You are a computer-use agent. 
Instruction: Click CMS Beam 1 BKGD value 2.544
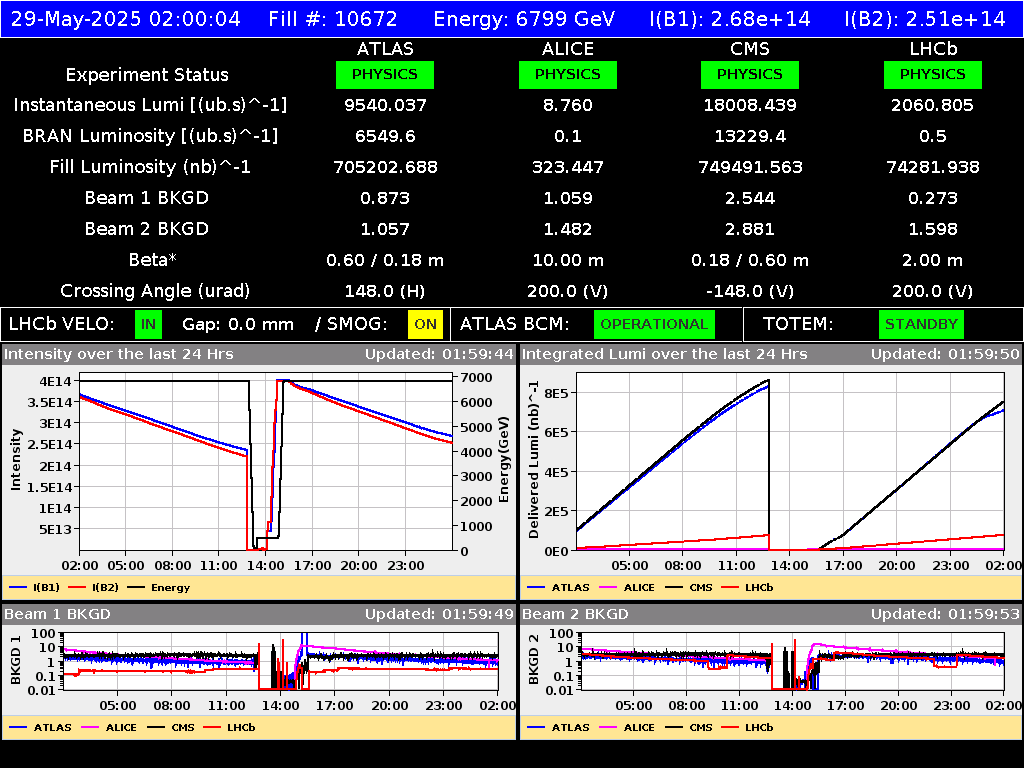pyautogui.click(x=750, y=198)
